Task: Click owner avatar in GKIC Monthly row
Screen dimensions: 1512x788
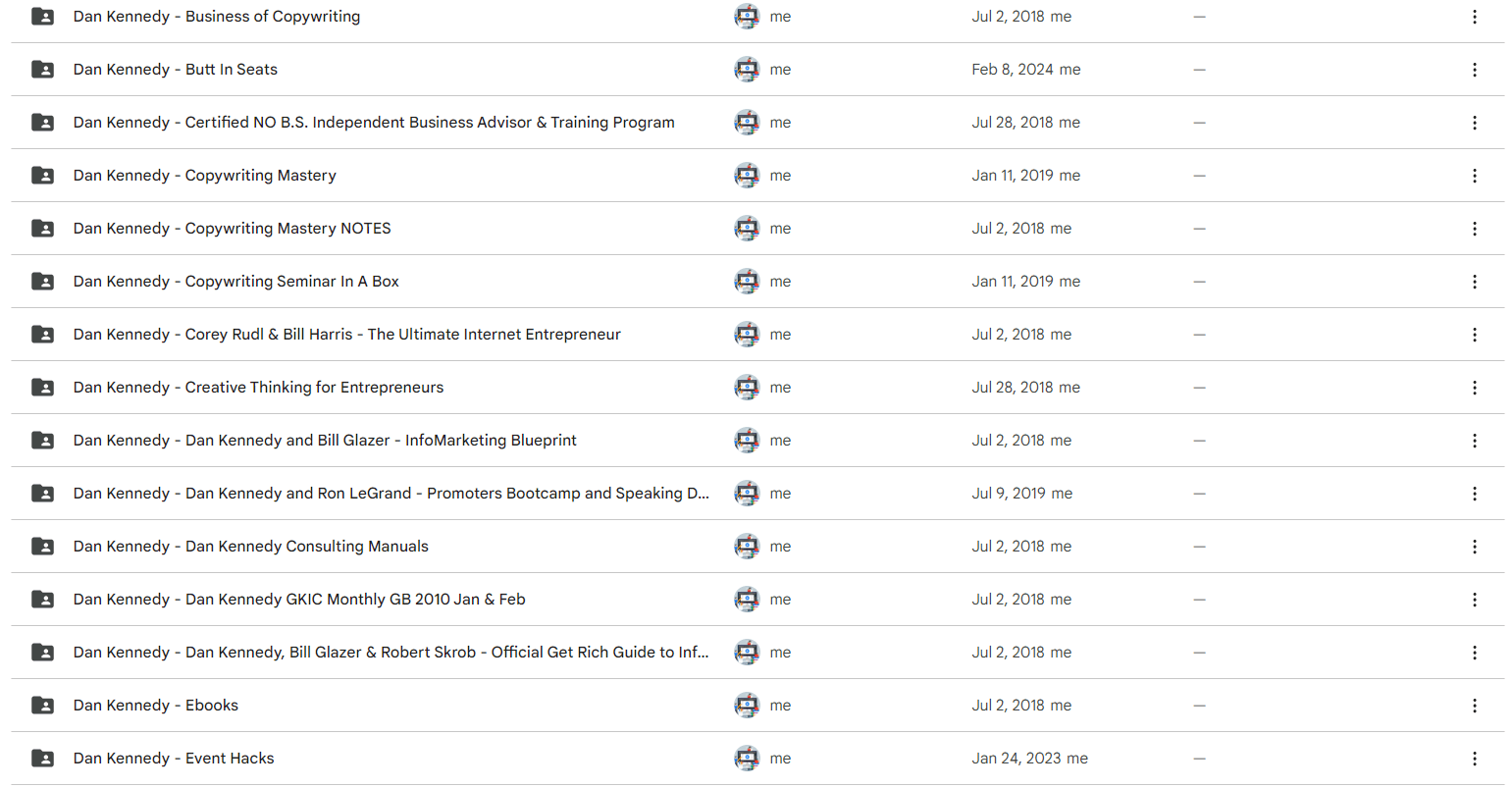Action: pos(747,600)
